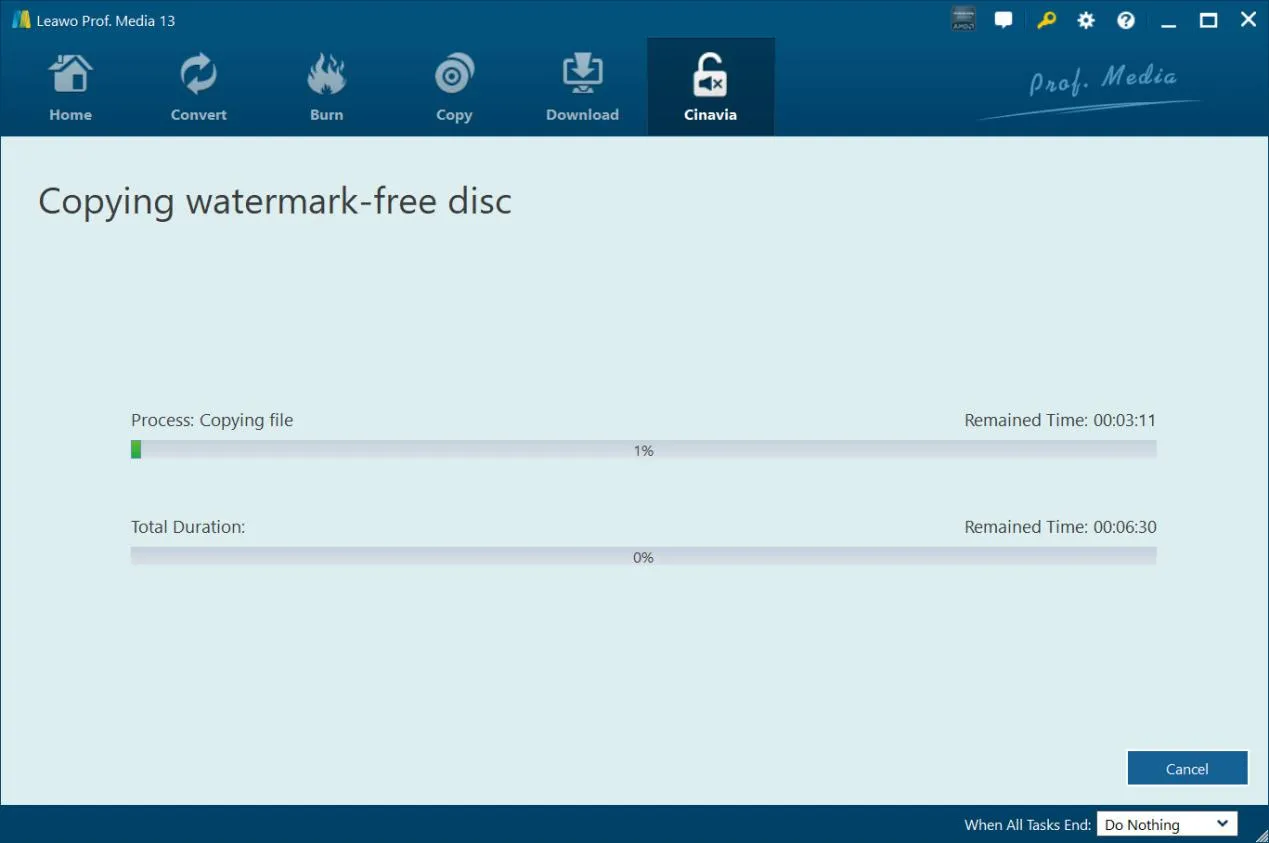1269x843 pixels.
Task: Click the Copying file progress bar
Action: [x=643, y=450]
